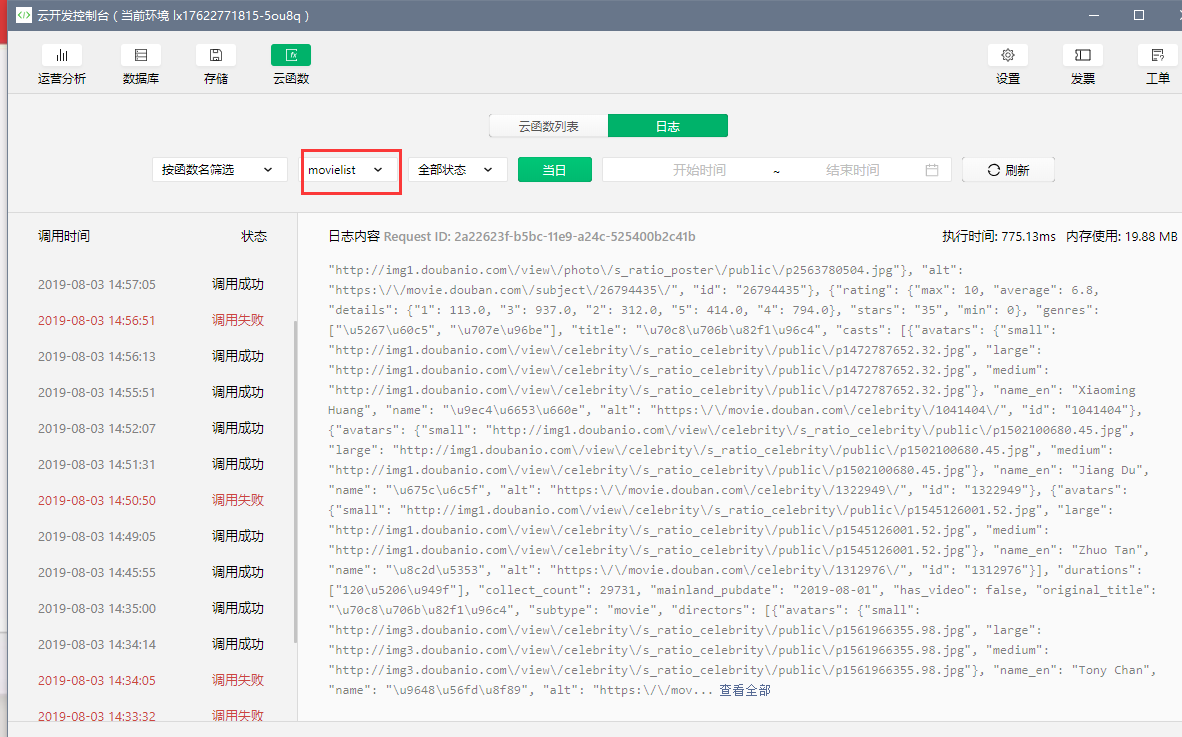Click the 刷新 refresh button

(1008, 170)
